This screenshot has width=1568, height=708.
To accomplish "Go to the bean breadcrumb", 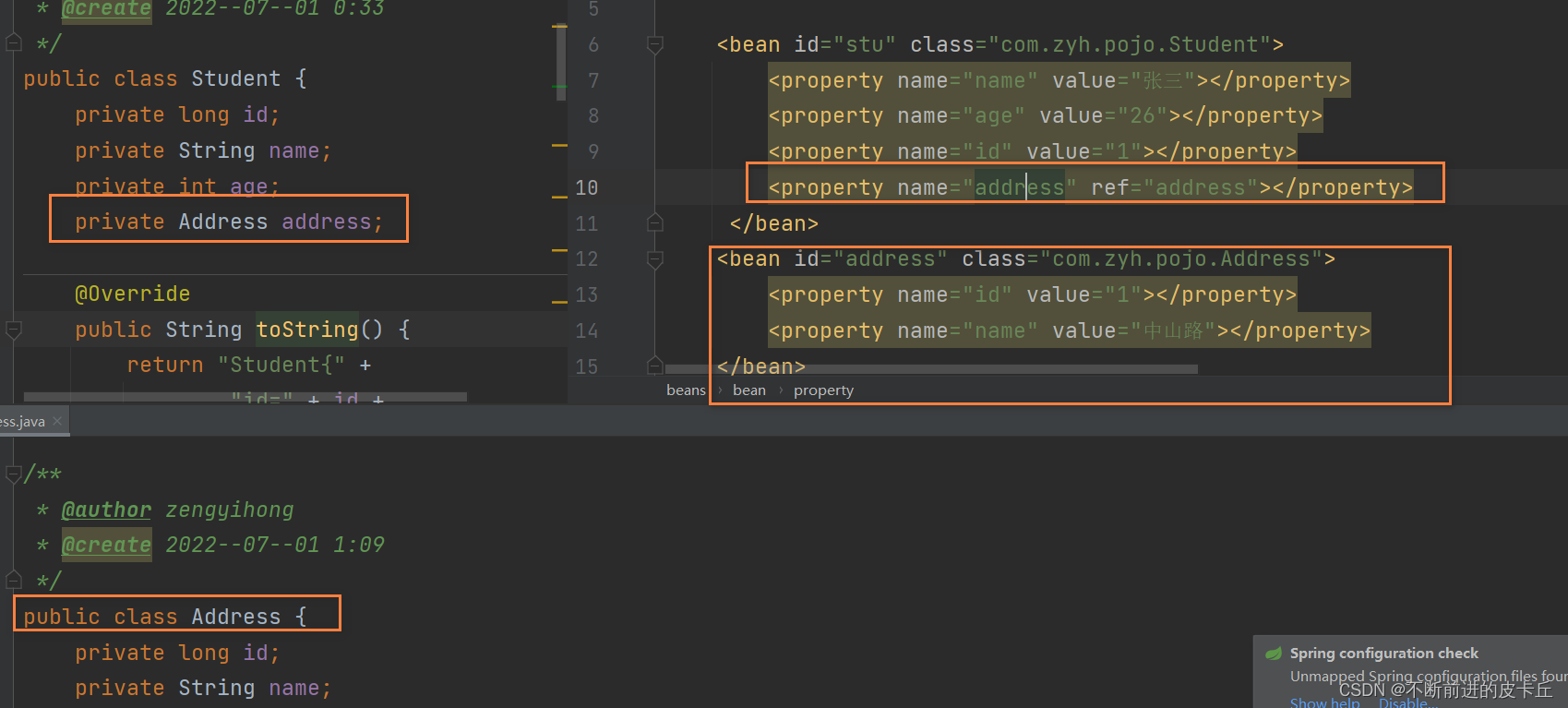I will 749,390.
